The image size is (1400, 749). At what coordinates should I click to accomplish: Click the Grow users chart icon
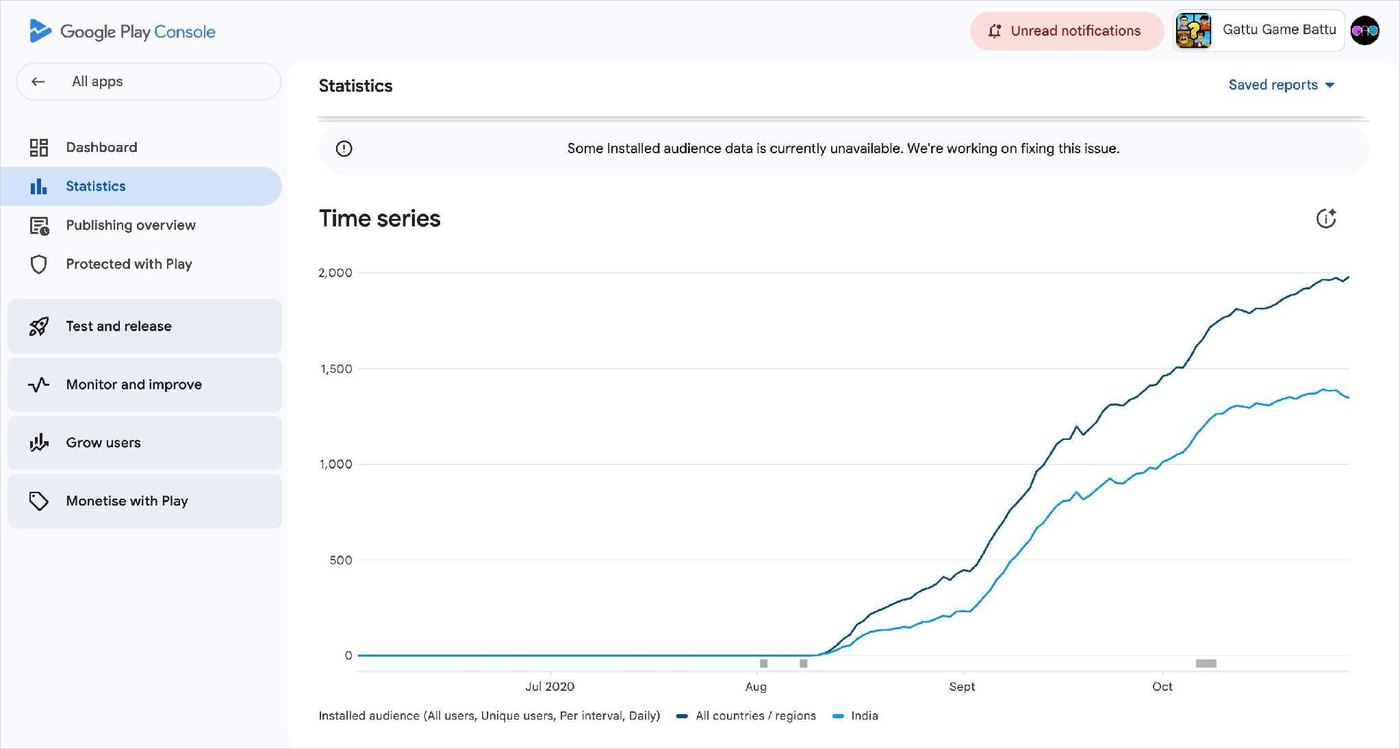pyautogui.click(x=39, y=443)
